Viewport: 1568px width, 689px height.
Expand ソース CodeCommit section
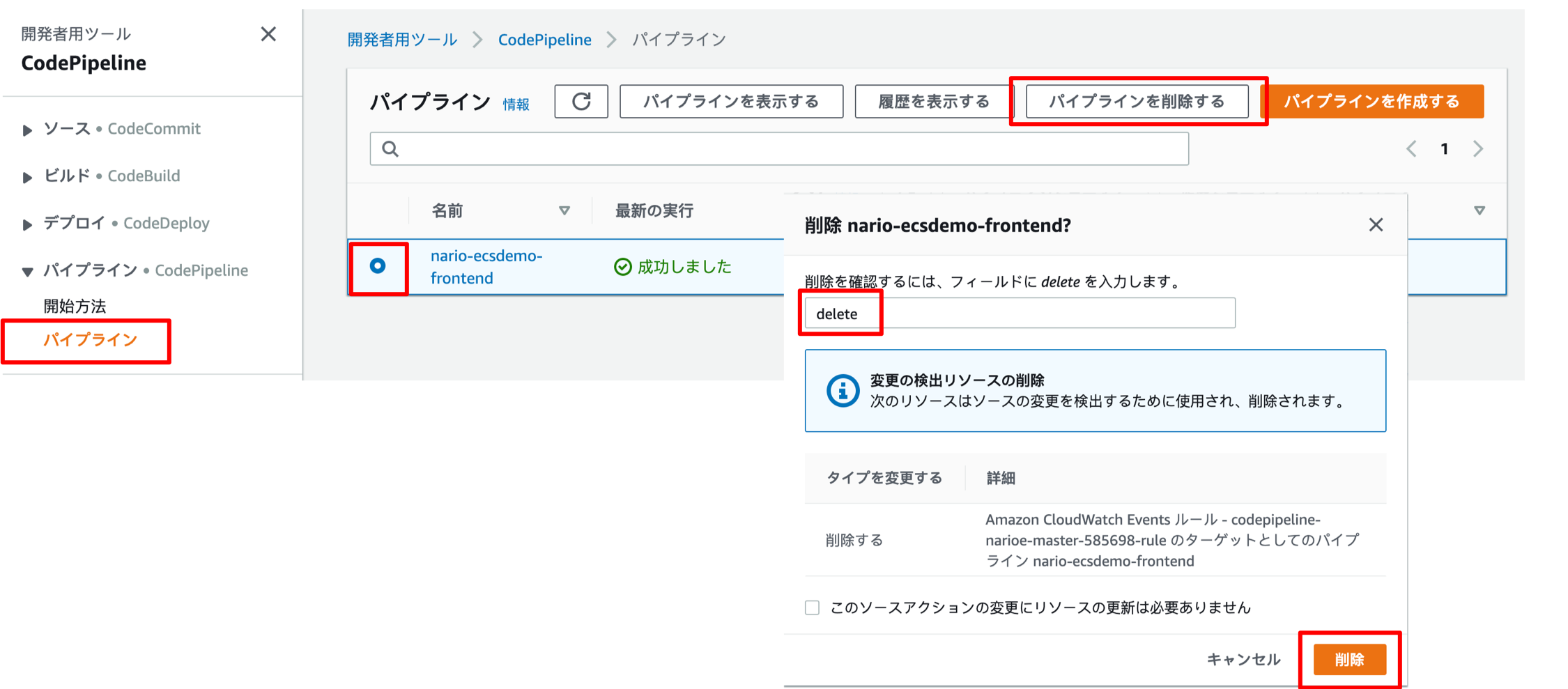tap(27, 130)
